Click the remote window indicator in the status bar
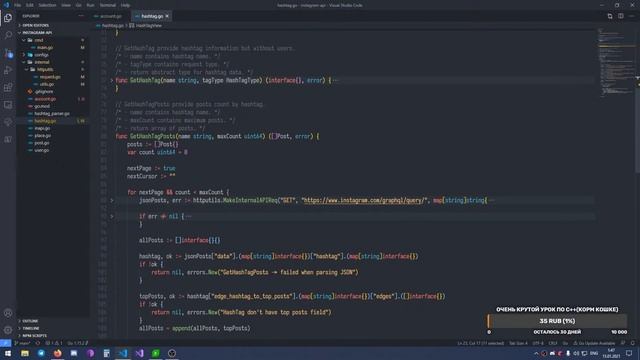 coord(5,343)
